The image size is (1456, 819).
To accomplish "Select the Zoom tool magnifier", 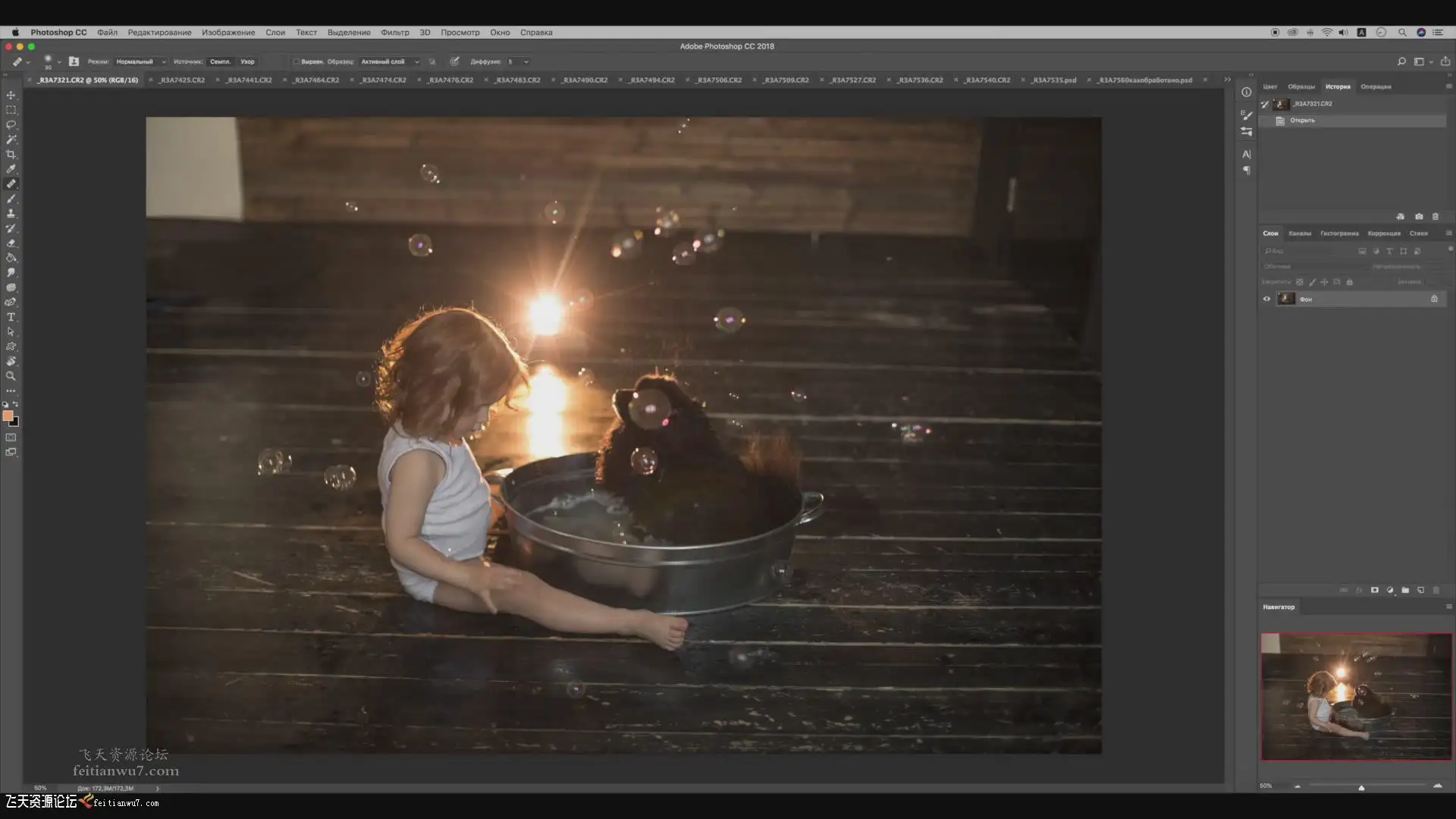I will coord(11,376).
